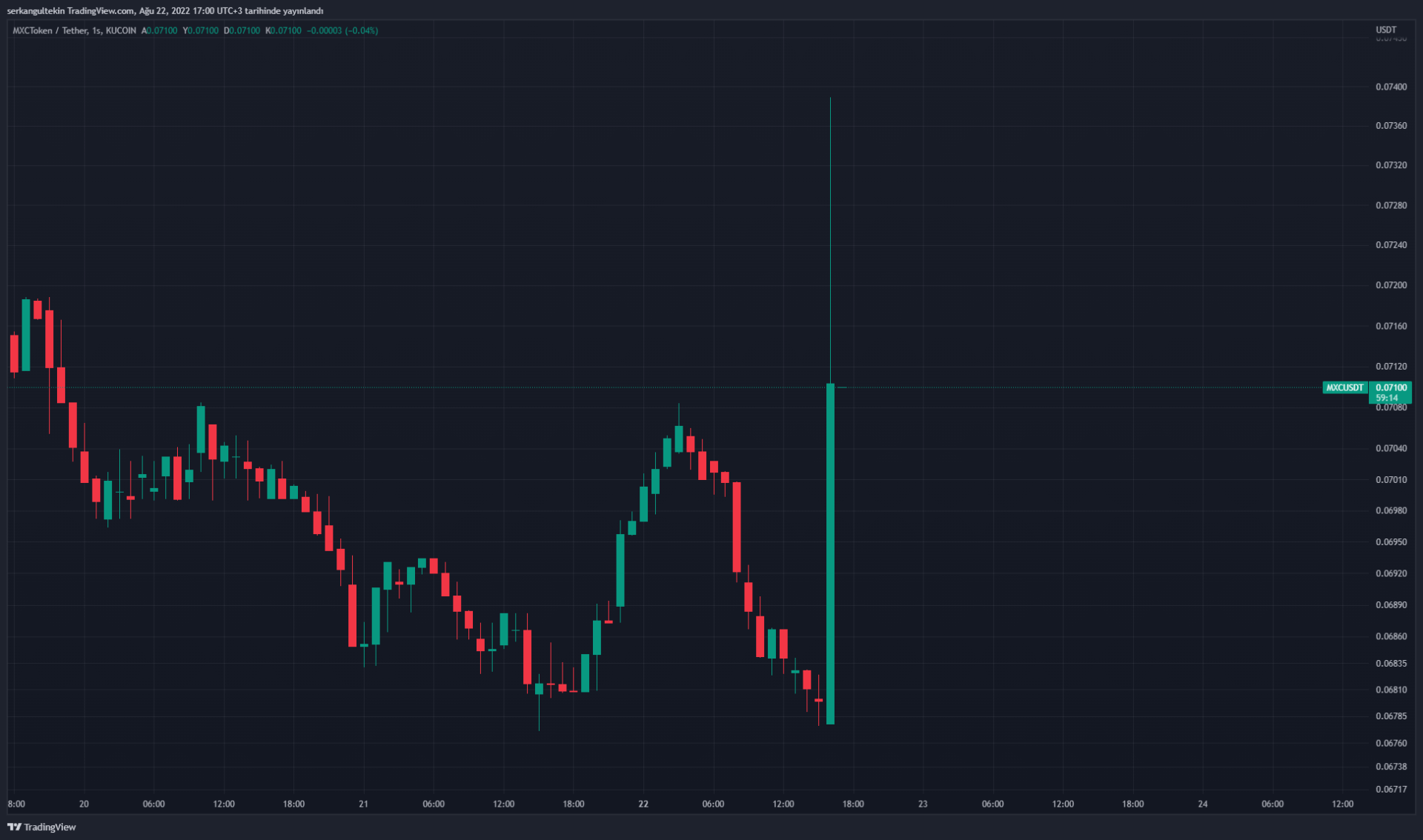Click the -0.00003 (-0.04%) change value
The width and height of the screenshot is (1423, 840).
point(342,30)
